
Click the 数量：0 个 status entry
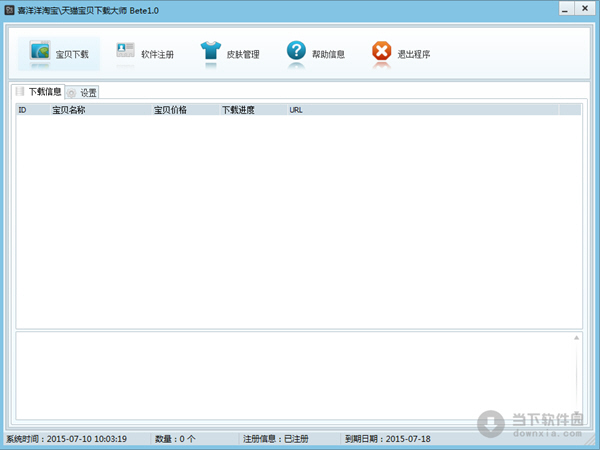click(x=175, y=439)
